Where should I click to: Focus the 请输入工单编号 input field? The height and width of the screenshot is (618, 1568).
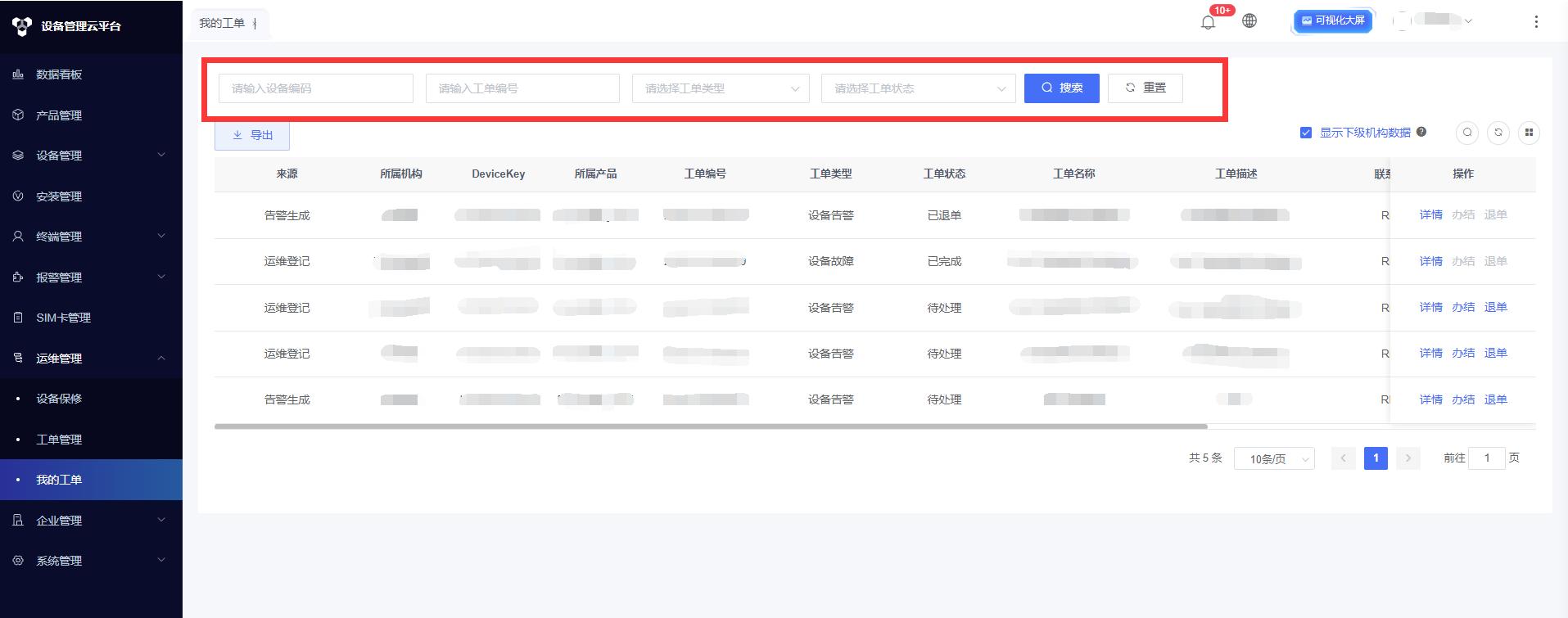(522, 88)
